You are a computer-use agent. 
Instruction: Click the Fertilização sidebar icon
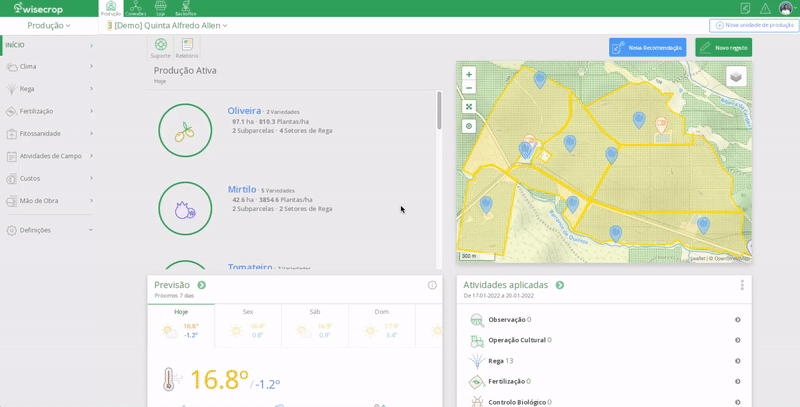[11, 112]
